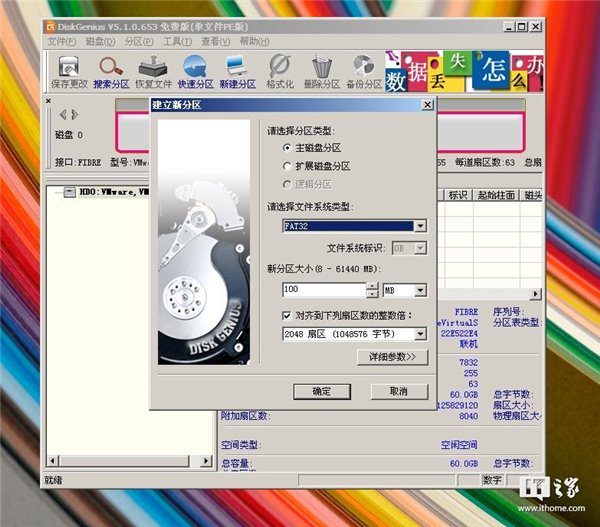Viewport: 600px width, 527px height.
Task: Click the 标识 column header
Action: coord(458,195)
